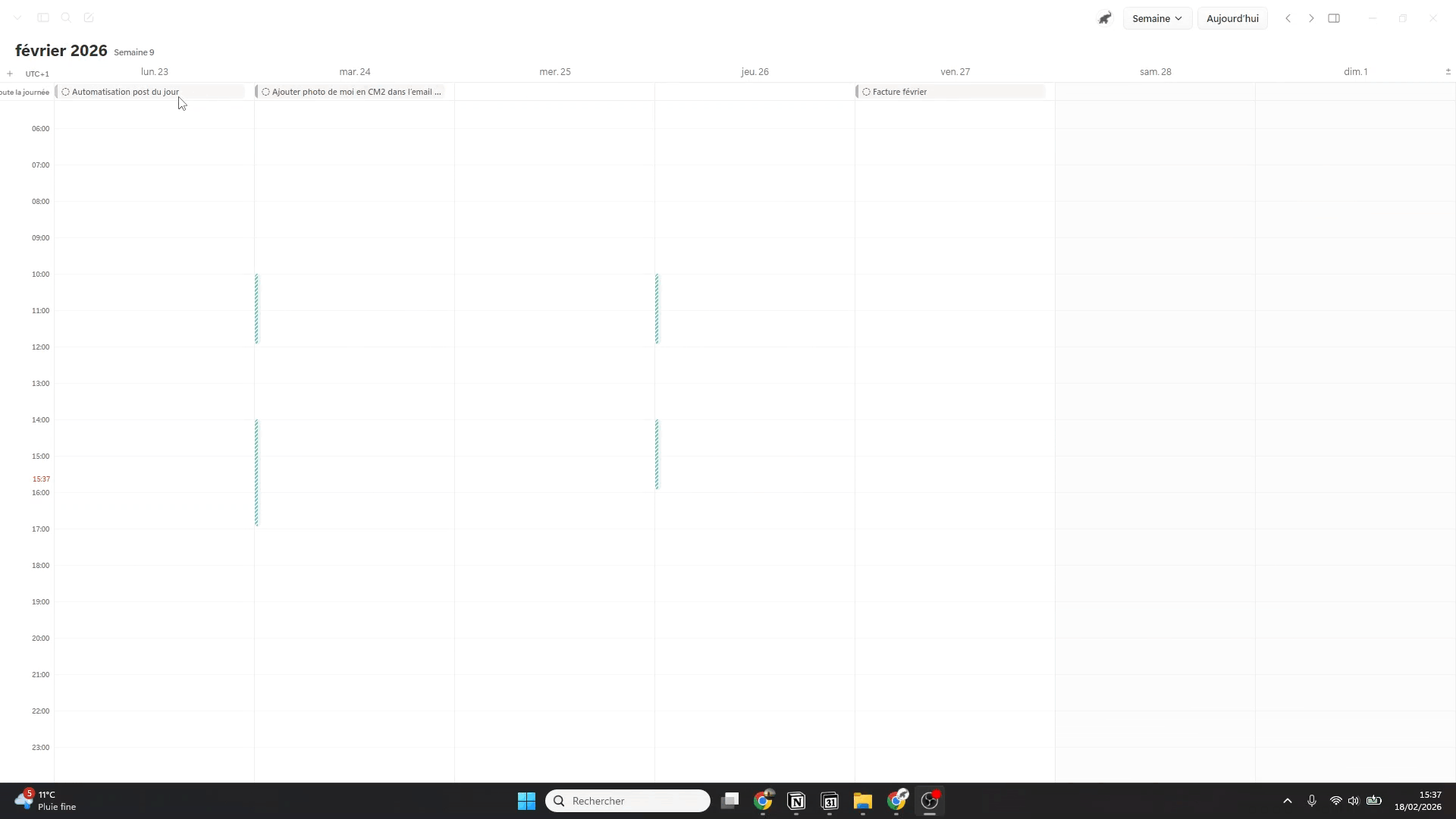Open the Automatisation post du jour event
This screenshot has height=819, width=1456.
(x=125, y=91)
